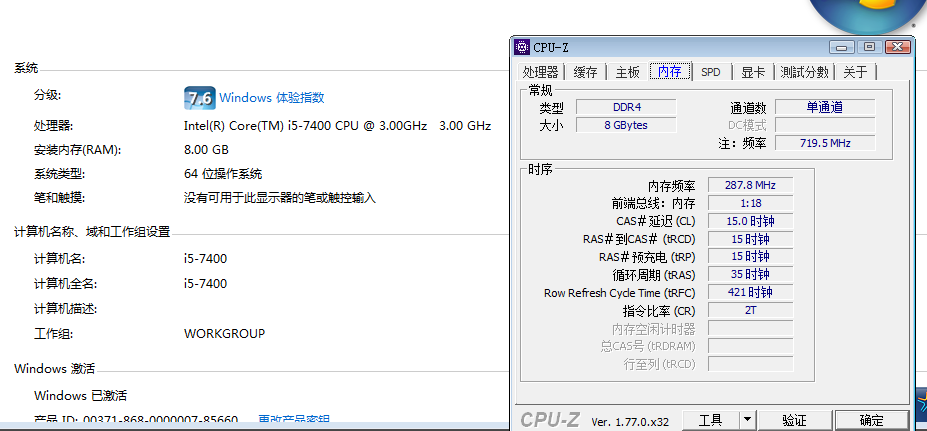Click the tRFC 421 时钟 value
The height and width of the screenshot is (431, 927).
coord(750,292)
